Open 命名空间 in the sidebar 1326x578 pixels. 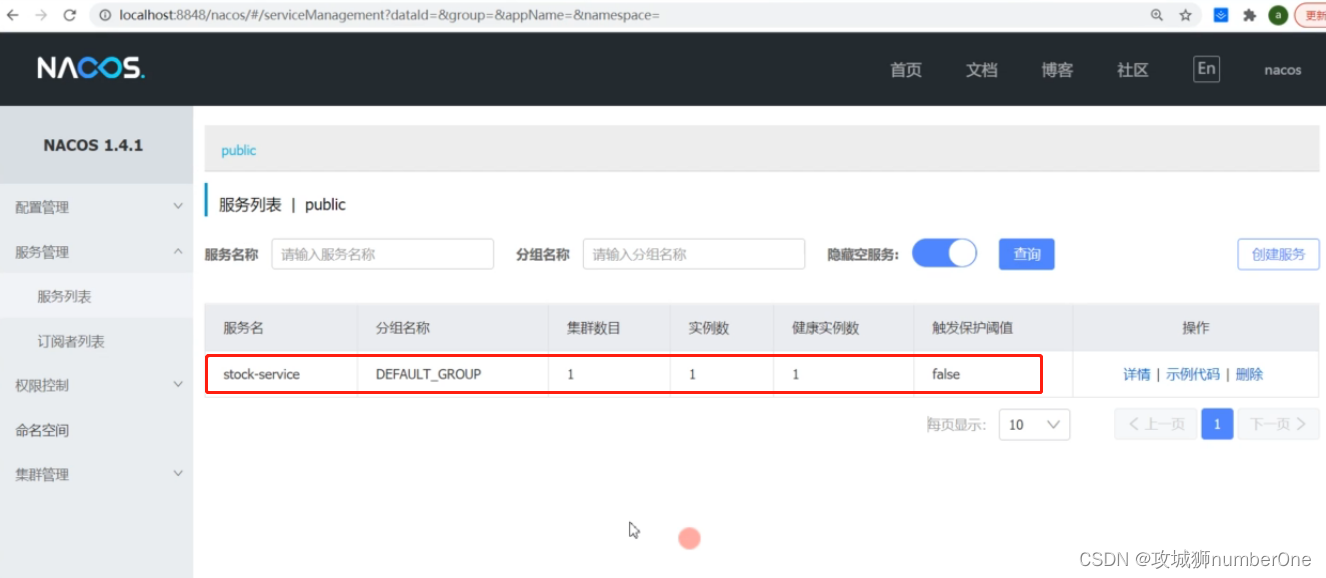(x=96, y=430)
